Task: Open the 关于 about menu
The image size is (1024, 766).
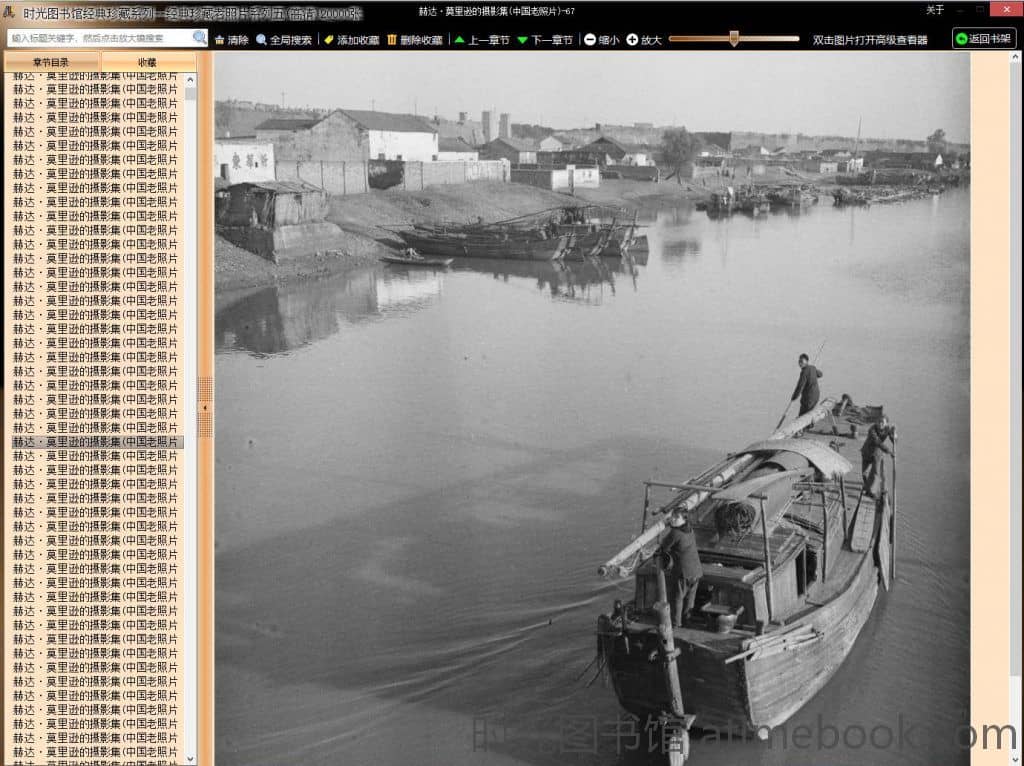Action: pos(935,10)
